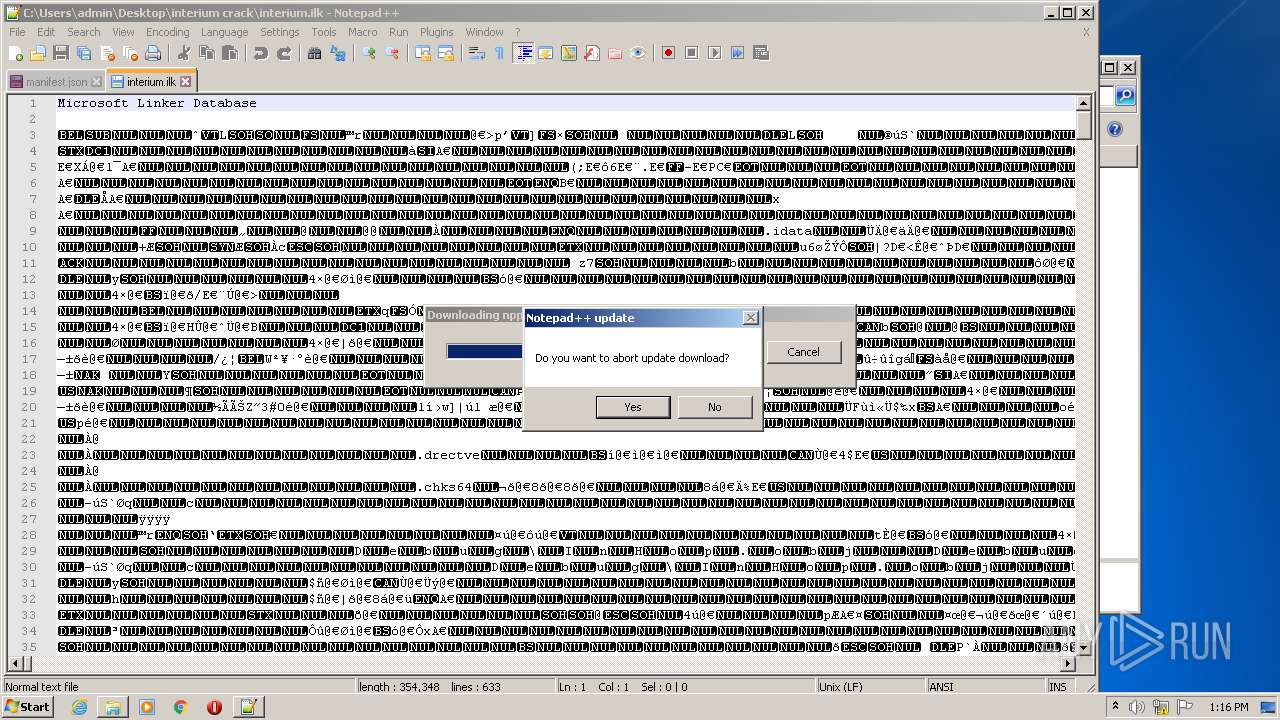
Task: Open Find with the binoculars icon
Action: (315, 53)
